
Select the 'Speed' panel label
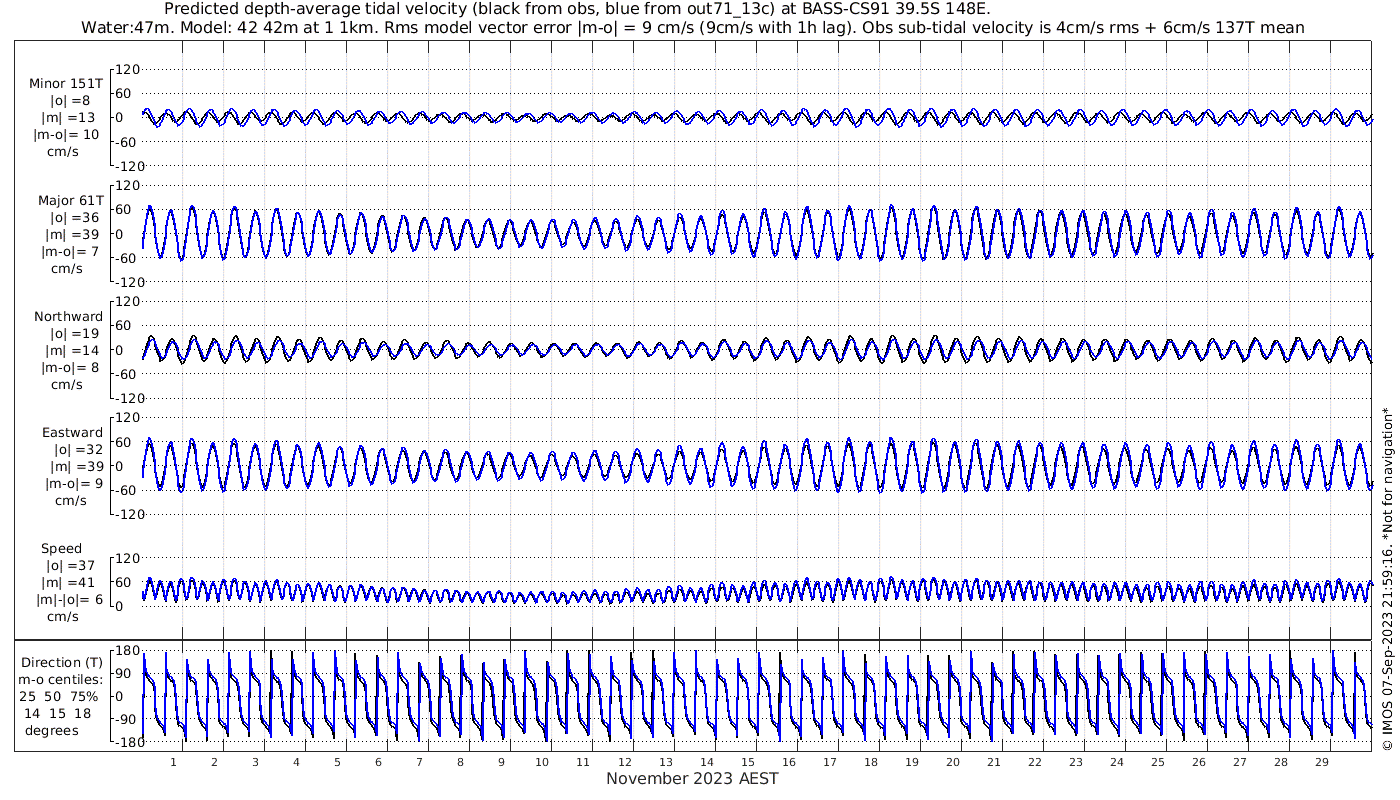point(61,549)
